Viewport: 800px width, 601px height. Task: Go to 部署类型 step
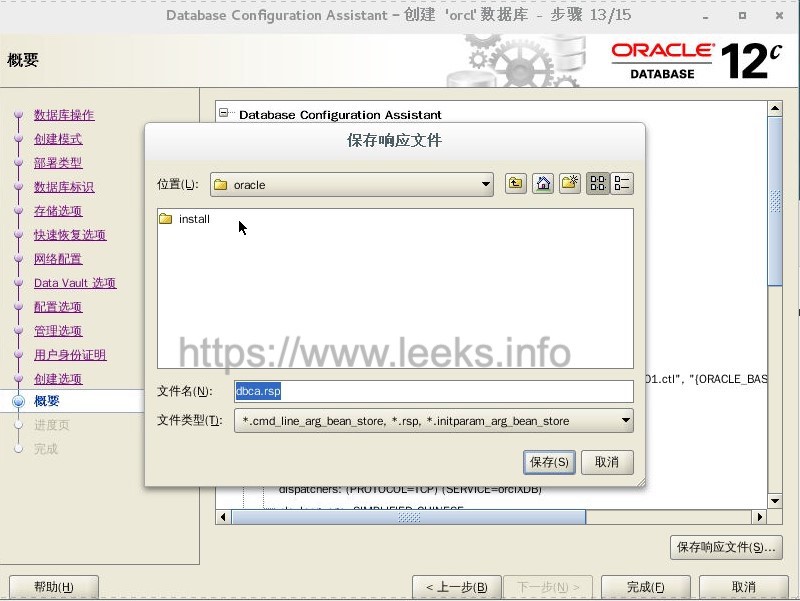(58, 163)
